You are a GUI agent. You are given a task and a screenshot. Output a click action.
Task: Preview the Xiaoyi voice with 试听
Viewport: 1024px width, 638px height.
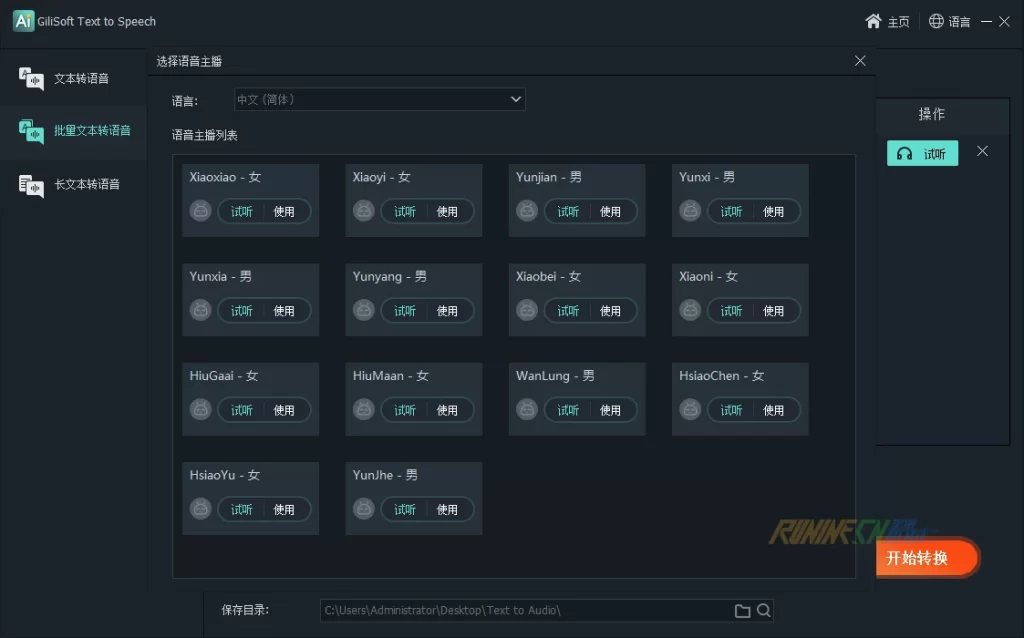(405, 212)
